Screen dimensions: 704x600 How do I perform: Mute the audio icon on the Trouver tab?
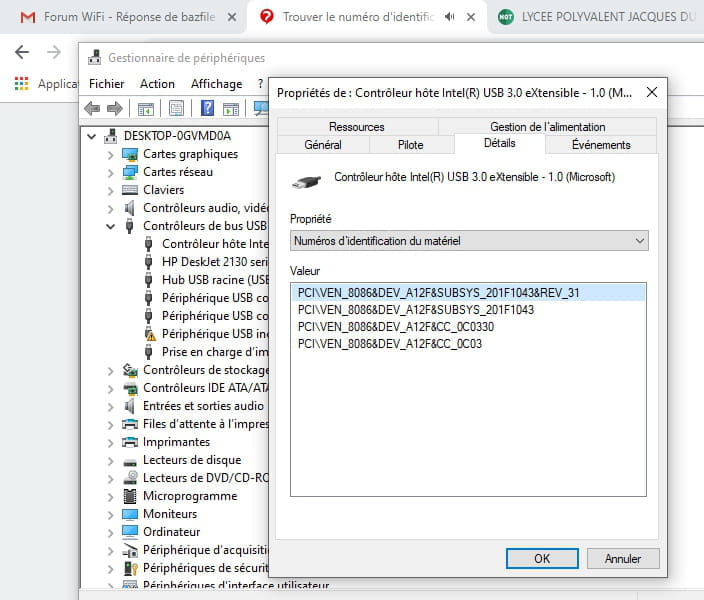(449, 17)
